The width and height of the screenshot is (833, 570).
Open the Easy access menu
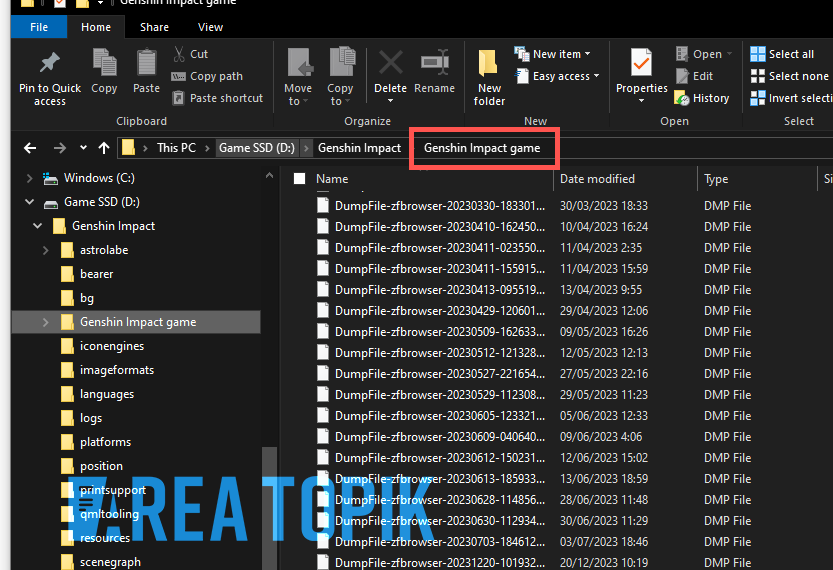coord(558,76)
